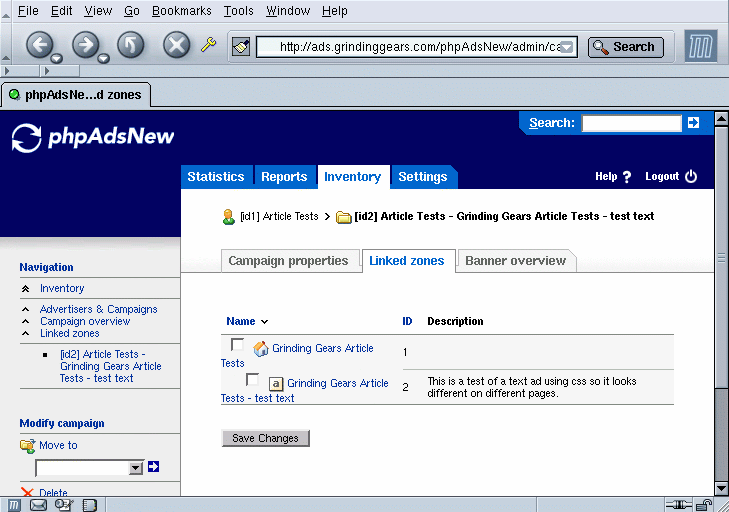Click the Save Changes button
Viewport: 729px width, 512px height.
[265, 438]
